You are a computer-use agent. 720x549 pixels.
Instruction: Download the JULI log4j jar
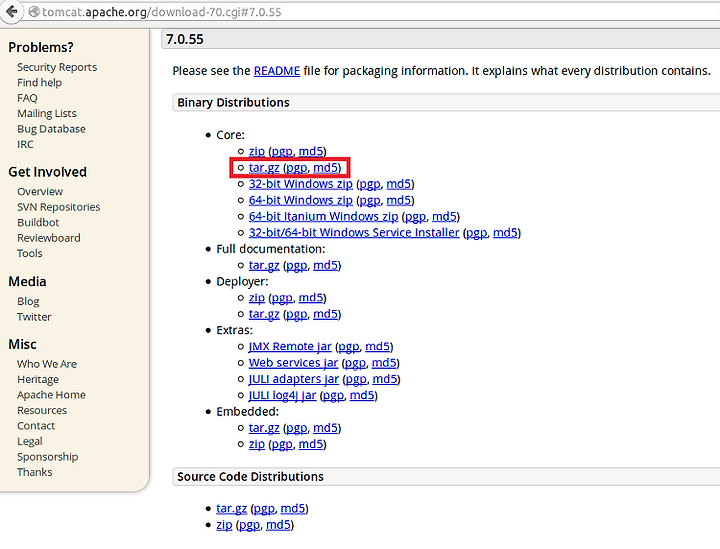pyautogui.click(x=282, y=396)
